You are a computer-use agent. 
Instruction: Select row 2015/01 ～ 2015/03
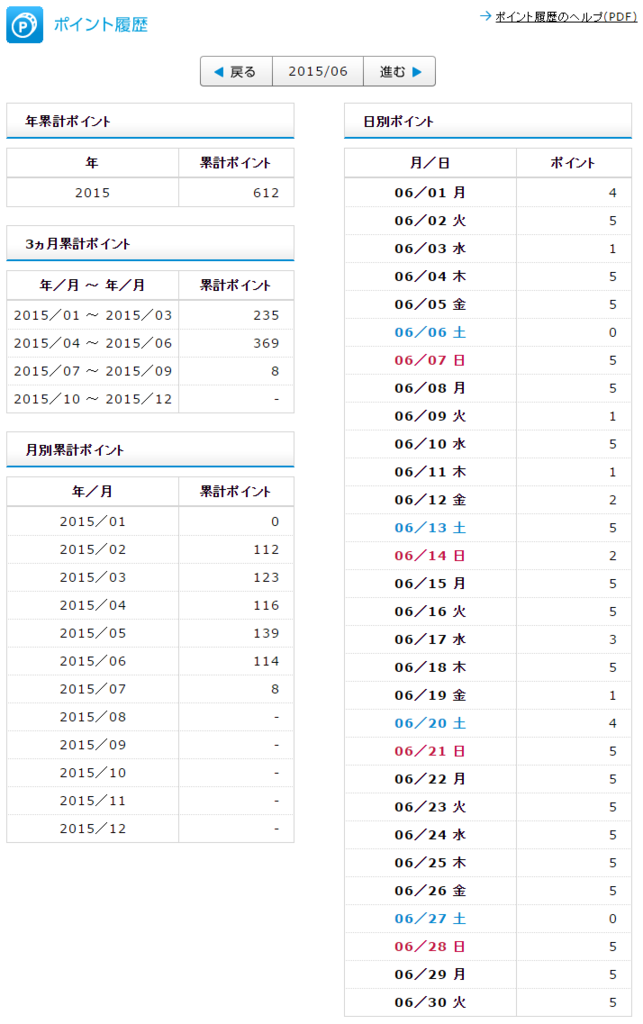point(150,315)
